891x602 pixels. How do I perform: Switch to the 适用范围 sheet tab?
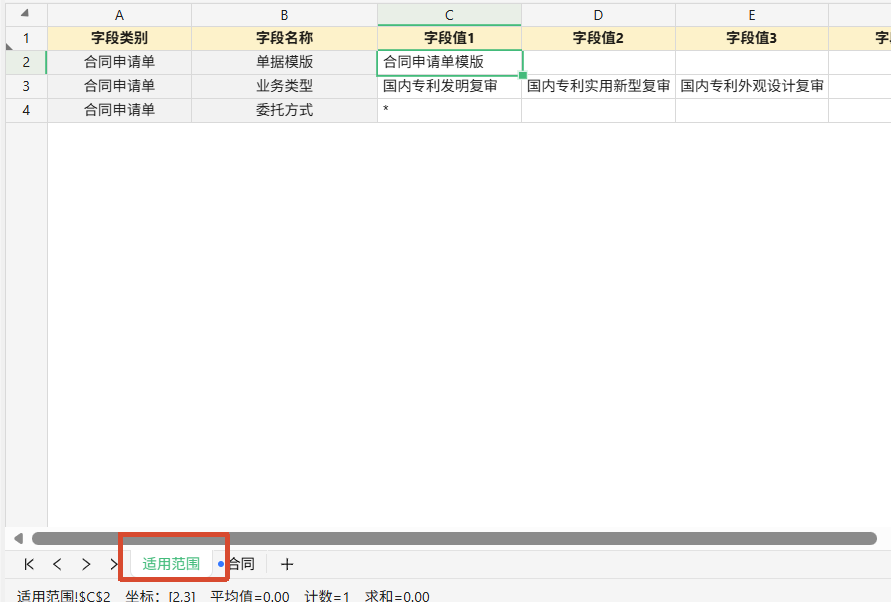171,564
